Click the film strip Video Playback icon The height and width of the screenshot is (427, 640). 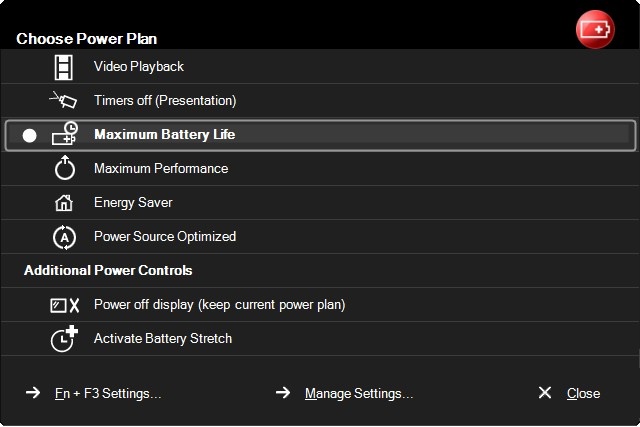(x=64, y=67)
